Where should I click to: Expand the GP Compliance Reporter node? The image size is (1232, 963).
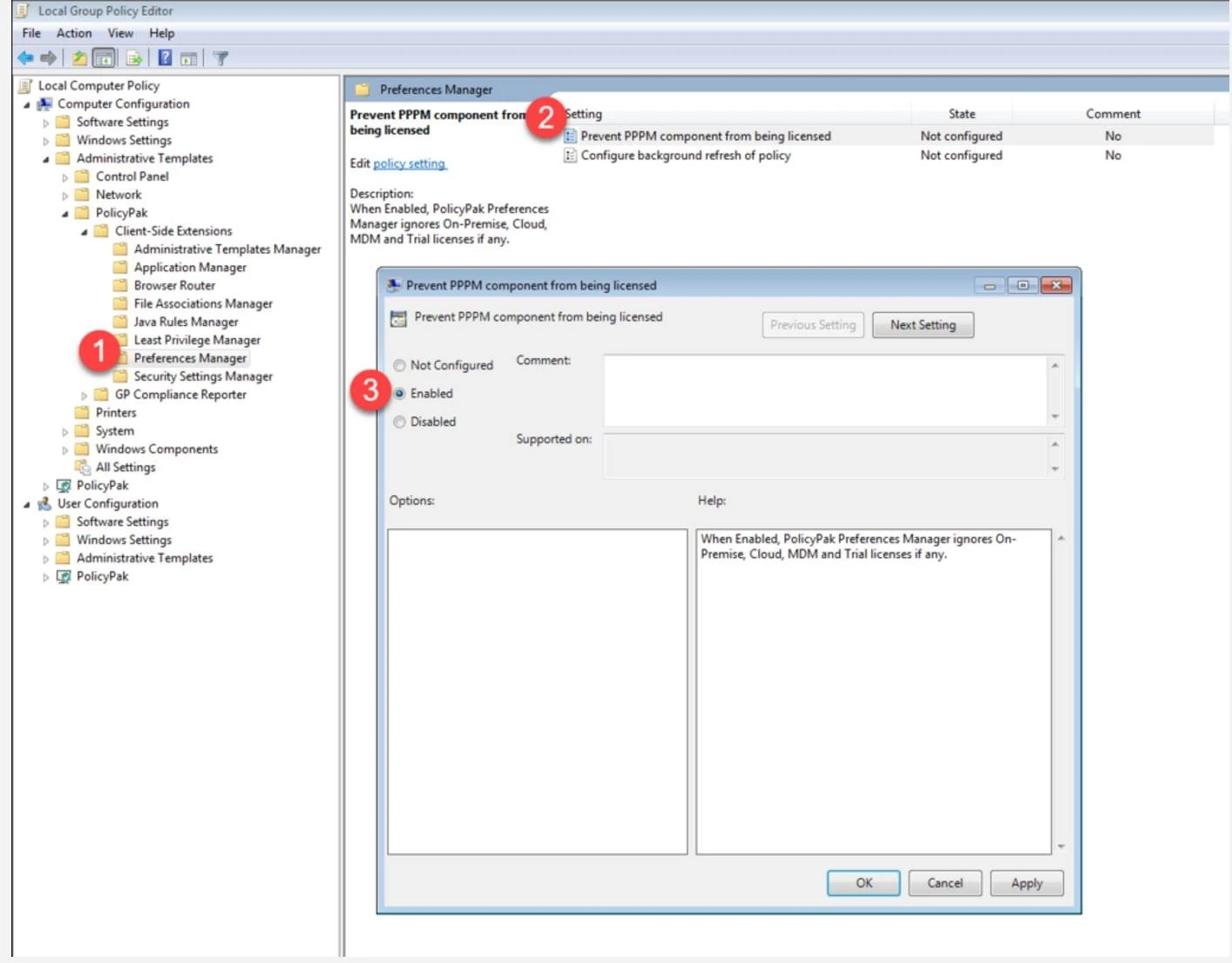(85, 396)
